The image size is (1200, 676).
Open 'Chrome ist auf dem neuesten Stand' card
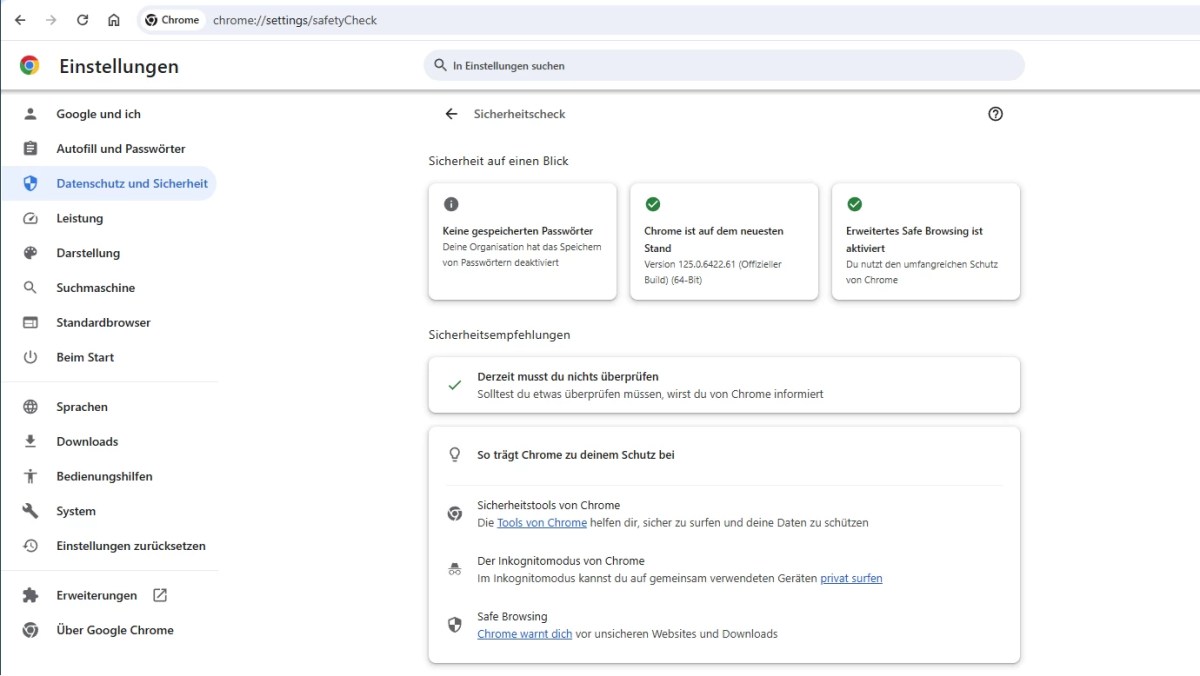pyautogui.click(x=724, y=241)
